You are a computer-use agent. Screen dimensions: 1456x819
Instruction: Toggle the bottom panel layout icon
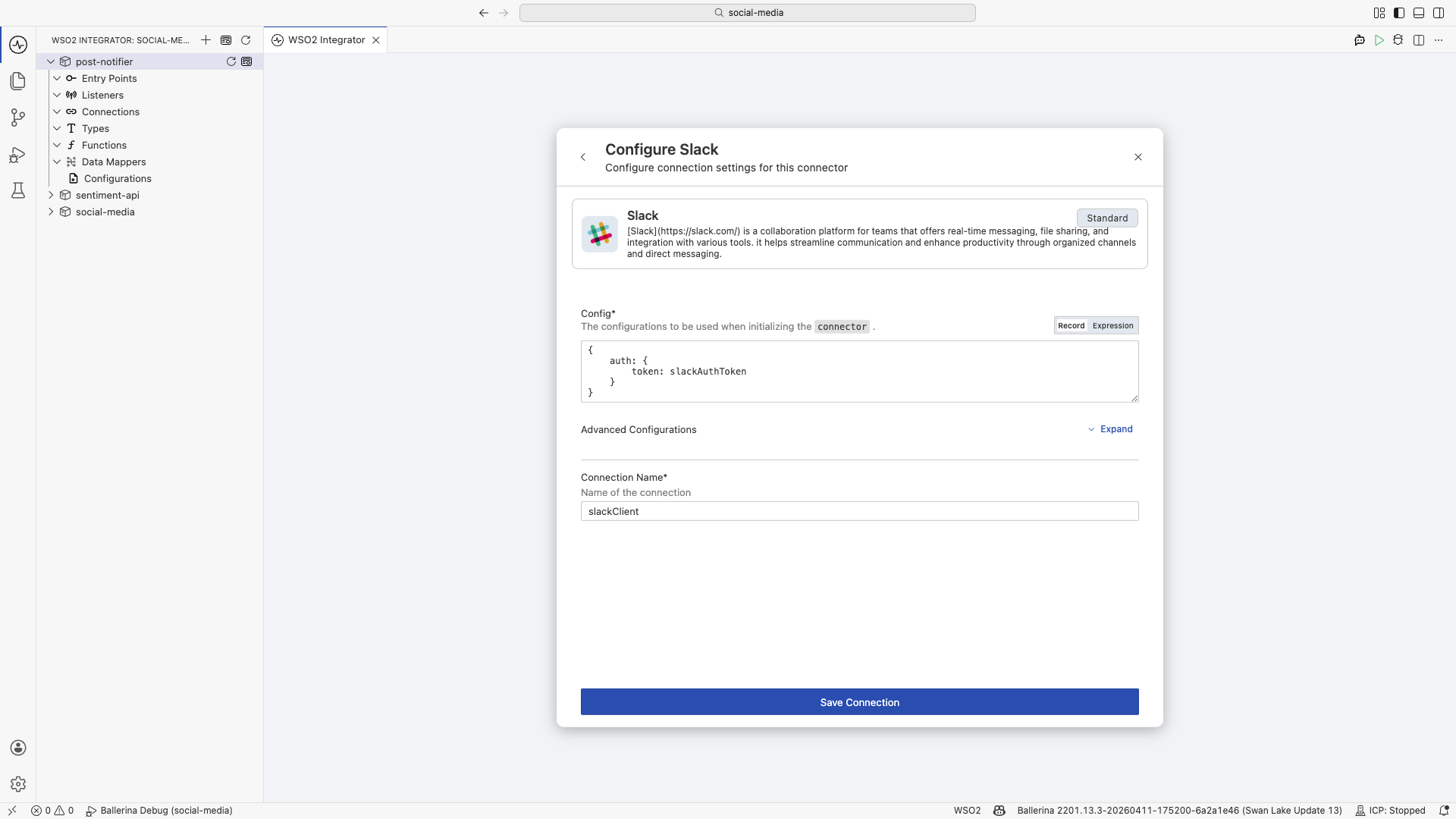click(1419, 13)
